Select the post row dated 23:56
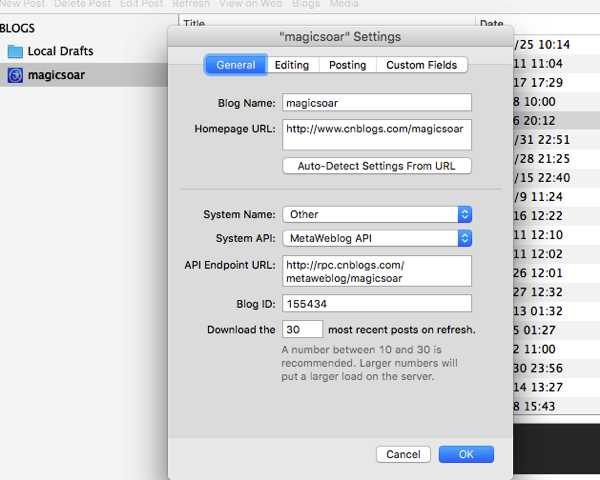 [556, 368]
